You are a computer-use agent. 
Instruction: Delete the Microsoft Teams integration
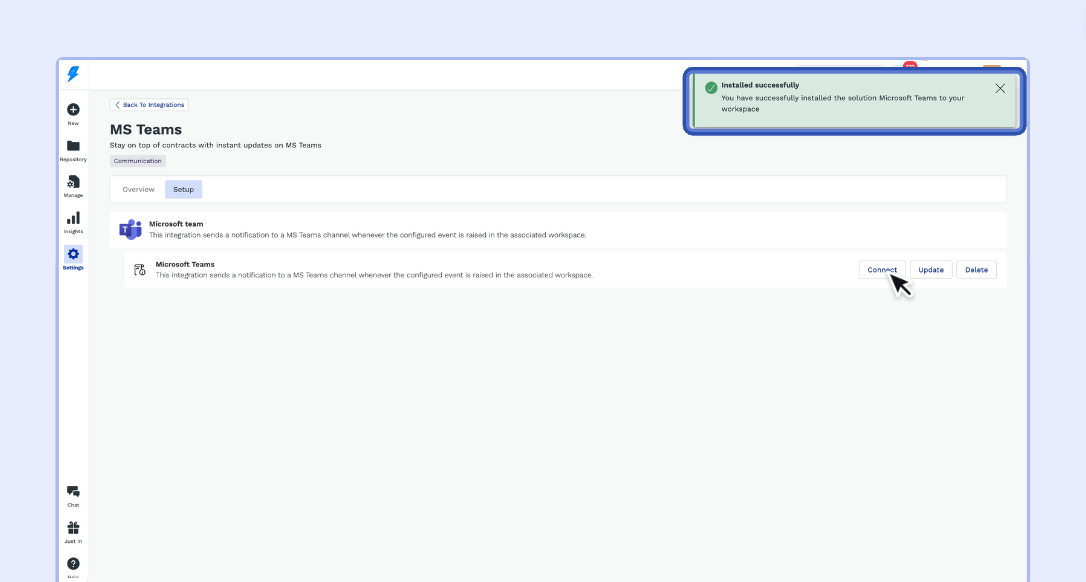[x=977, y=270]
